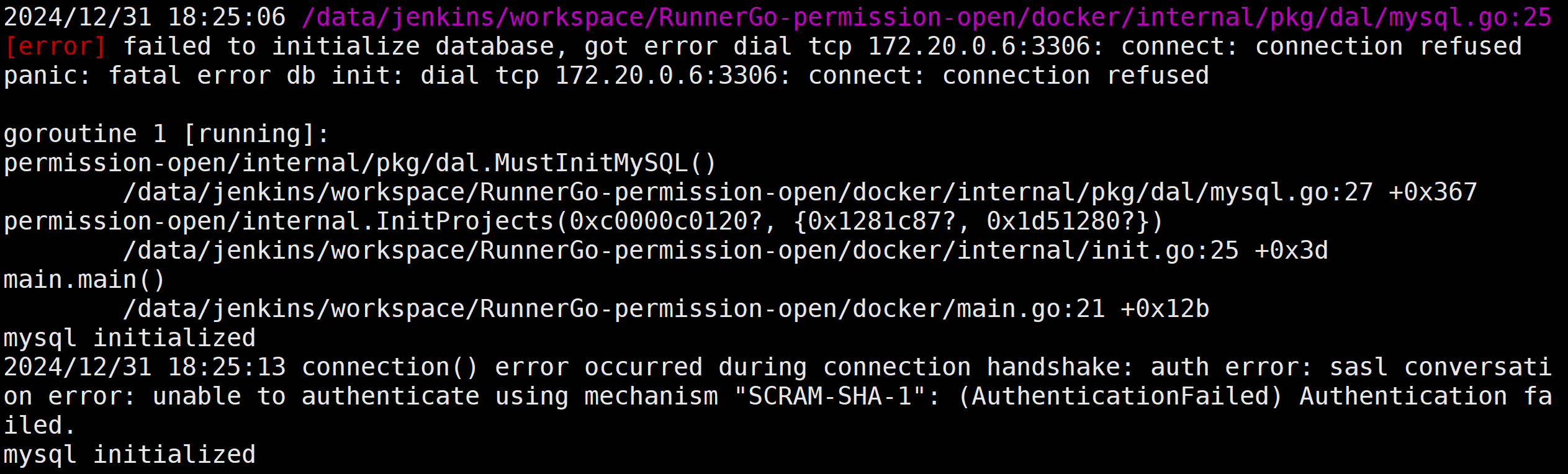
Task: Click the 18:25:13 timestamp
Action: (227, 367)
